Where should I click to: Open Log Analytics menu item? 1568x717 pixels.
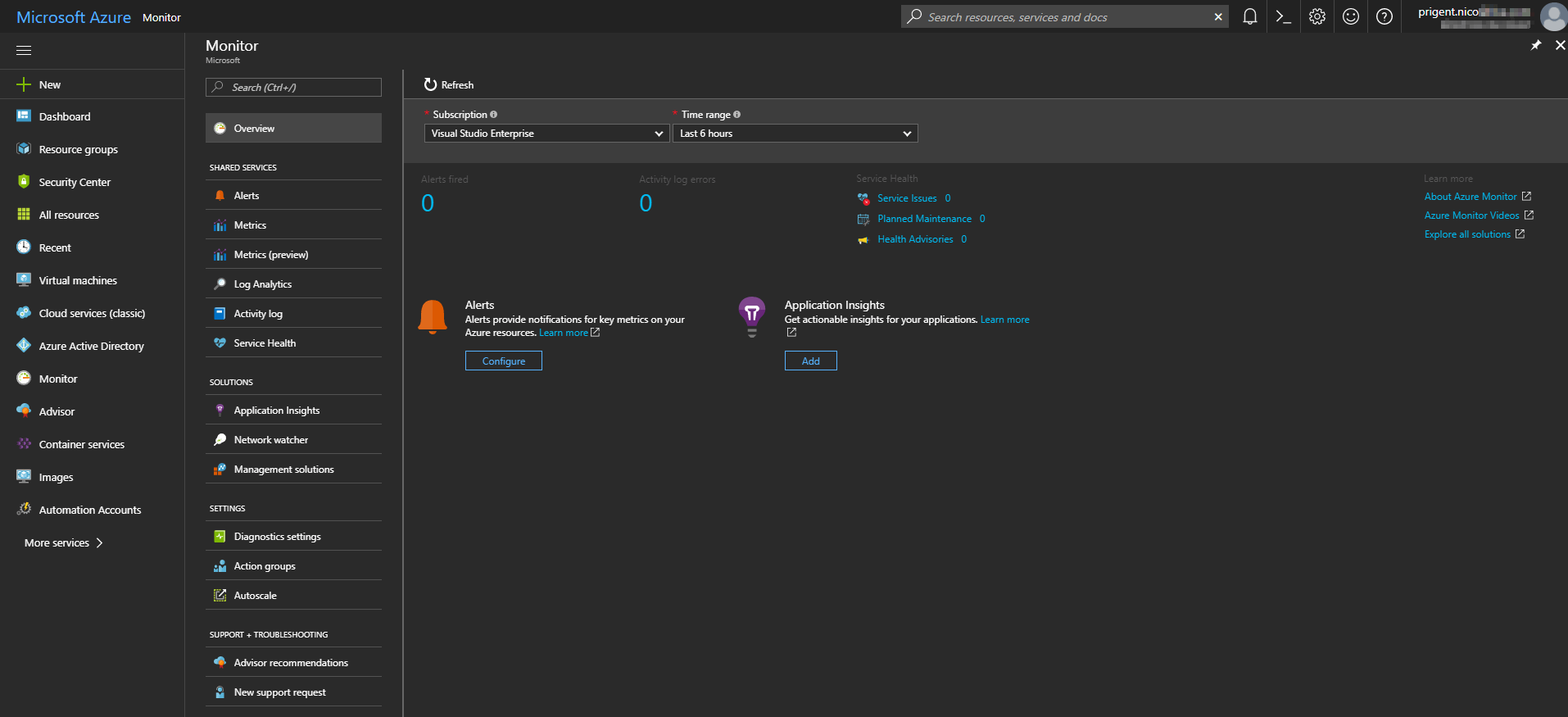[x=293, y=284]
